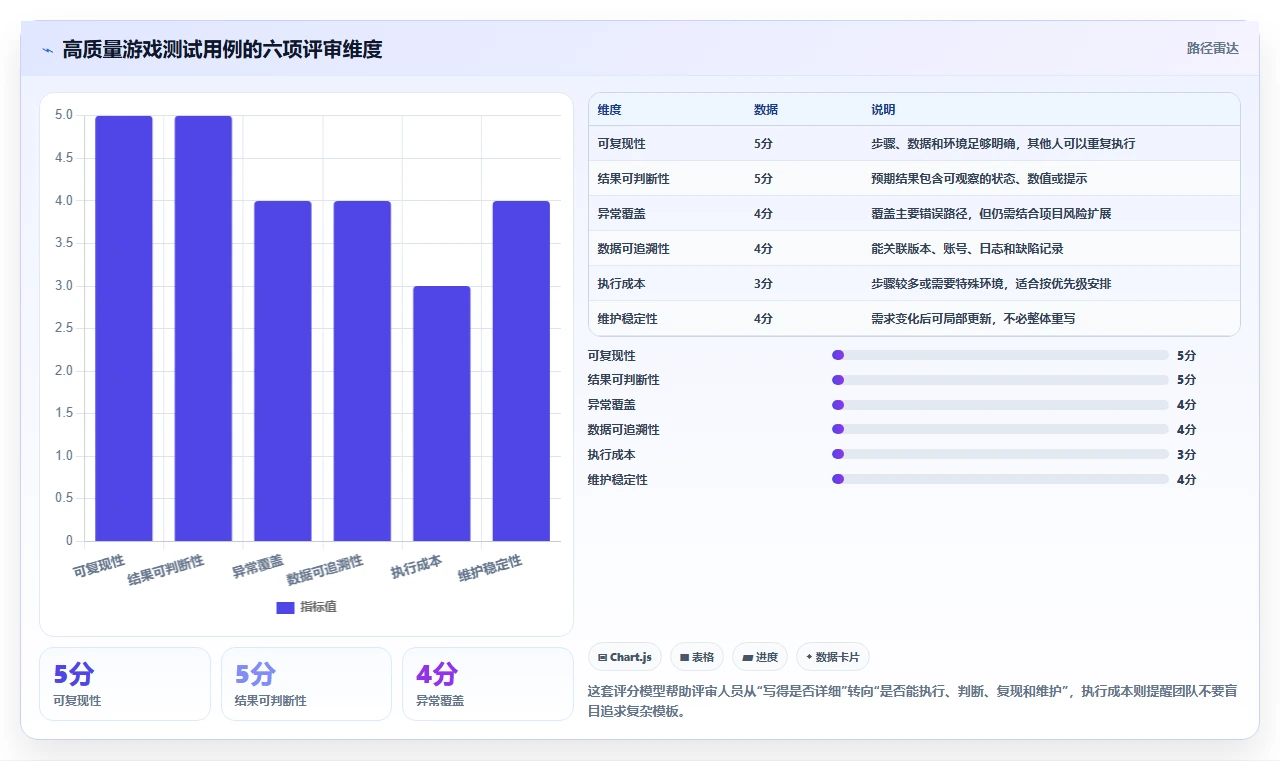
Task: Click the description starting 步骤较多或需要特殊环境
Action: (x=991, y=284)
